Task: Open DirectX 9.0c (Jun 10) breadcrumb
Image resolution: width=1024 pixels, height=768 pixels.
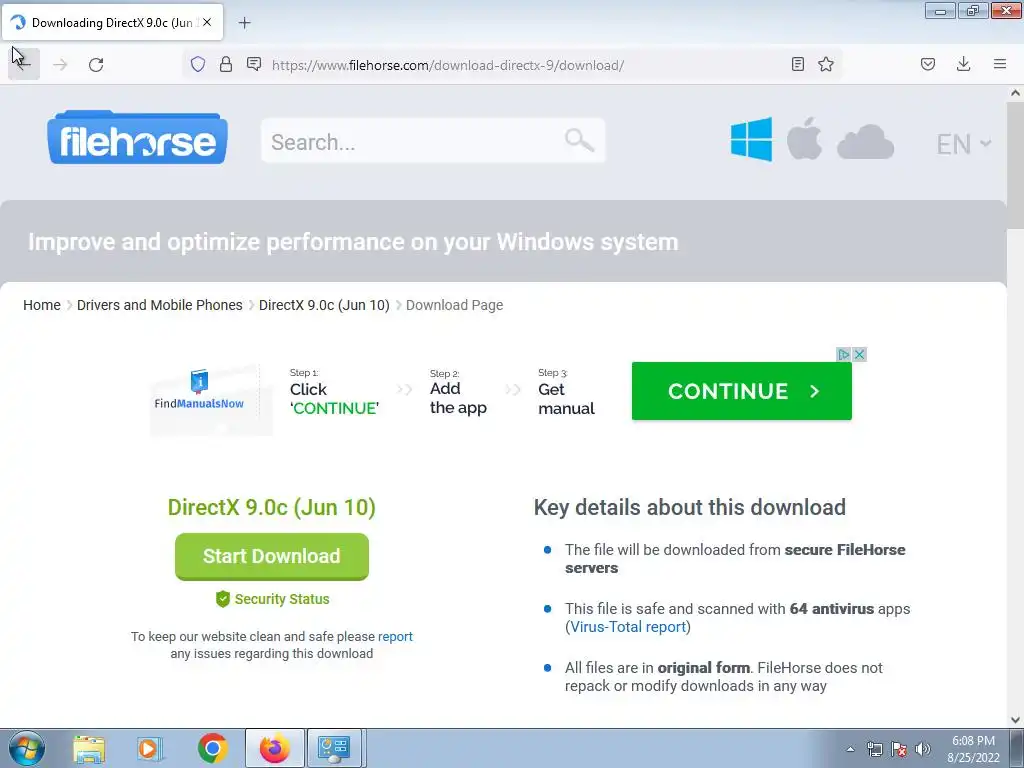Action: point(324,305)
